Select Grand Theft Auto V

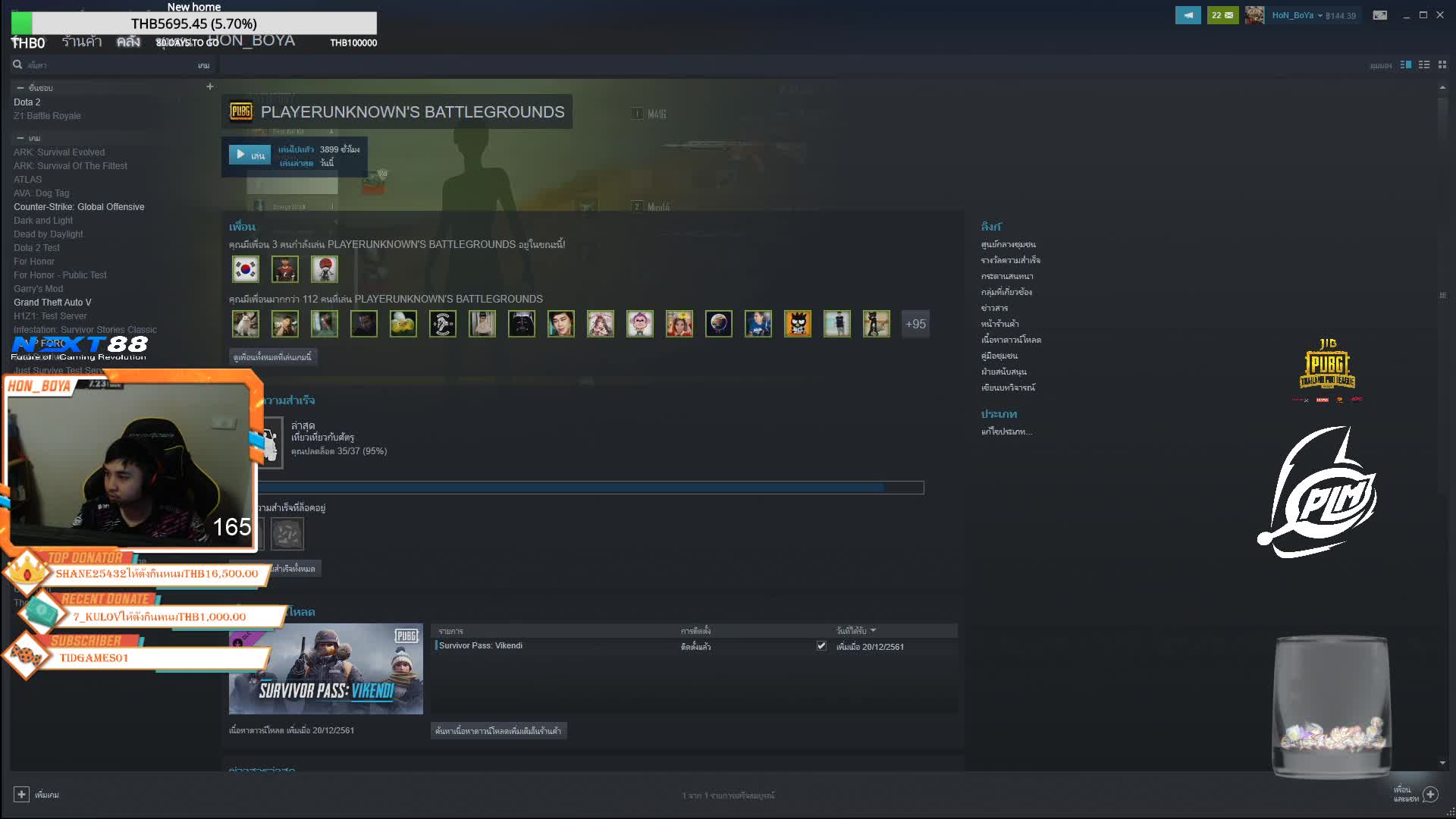coord(52,303)
